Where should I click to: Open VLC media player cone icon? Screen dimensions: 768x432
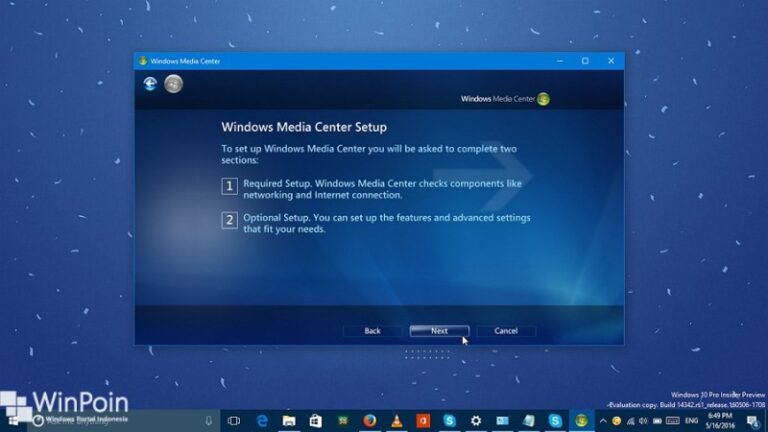point(396,421)
